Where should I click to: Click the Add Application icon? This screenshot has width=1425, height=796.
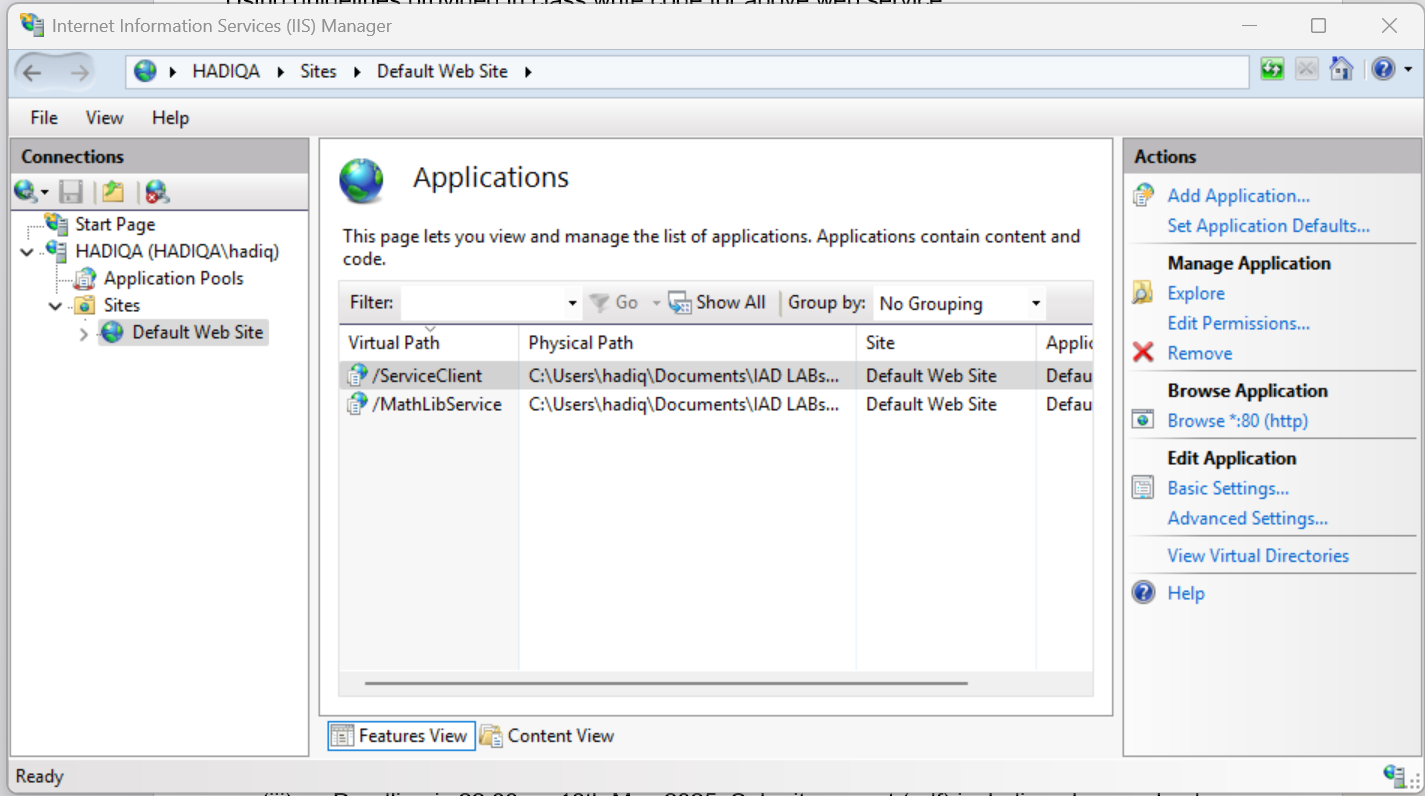coord(1143,196)
